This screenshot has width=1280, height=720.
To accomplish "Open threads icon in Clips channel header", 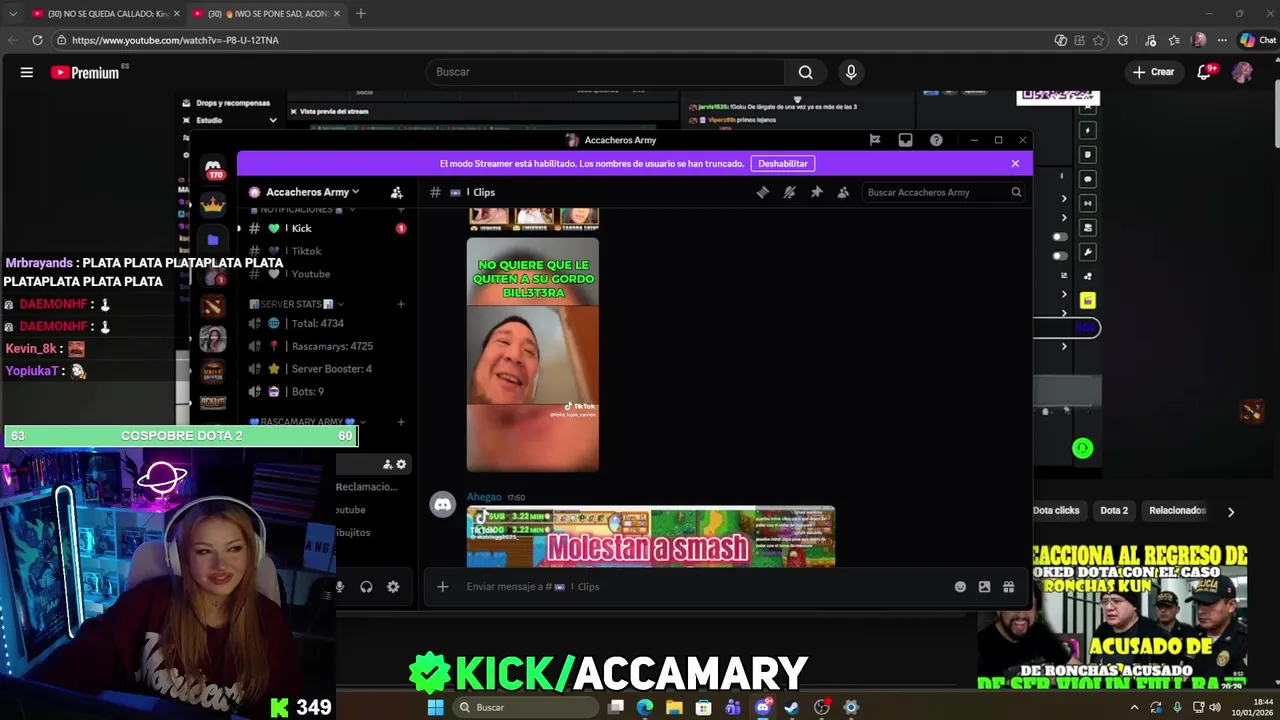I will (x=763, y=192).
